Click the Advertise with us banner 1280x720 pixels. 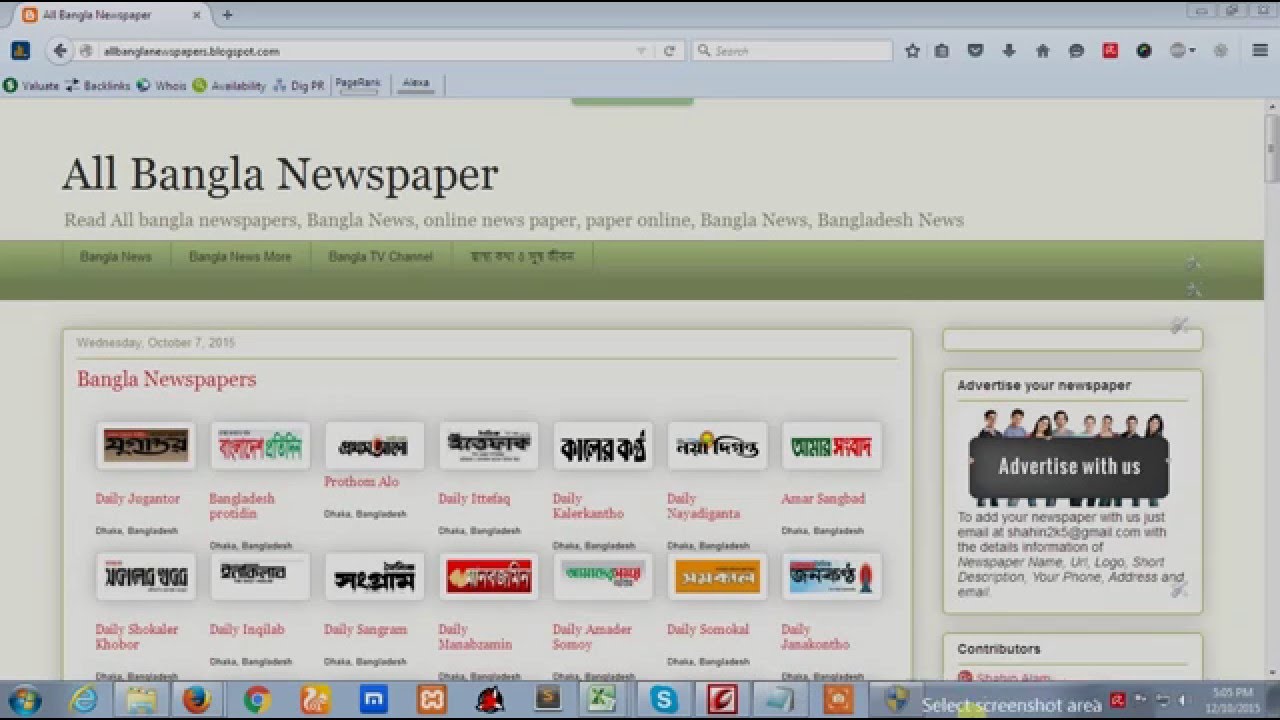[x=1068, y=466]
